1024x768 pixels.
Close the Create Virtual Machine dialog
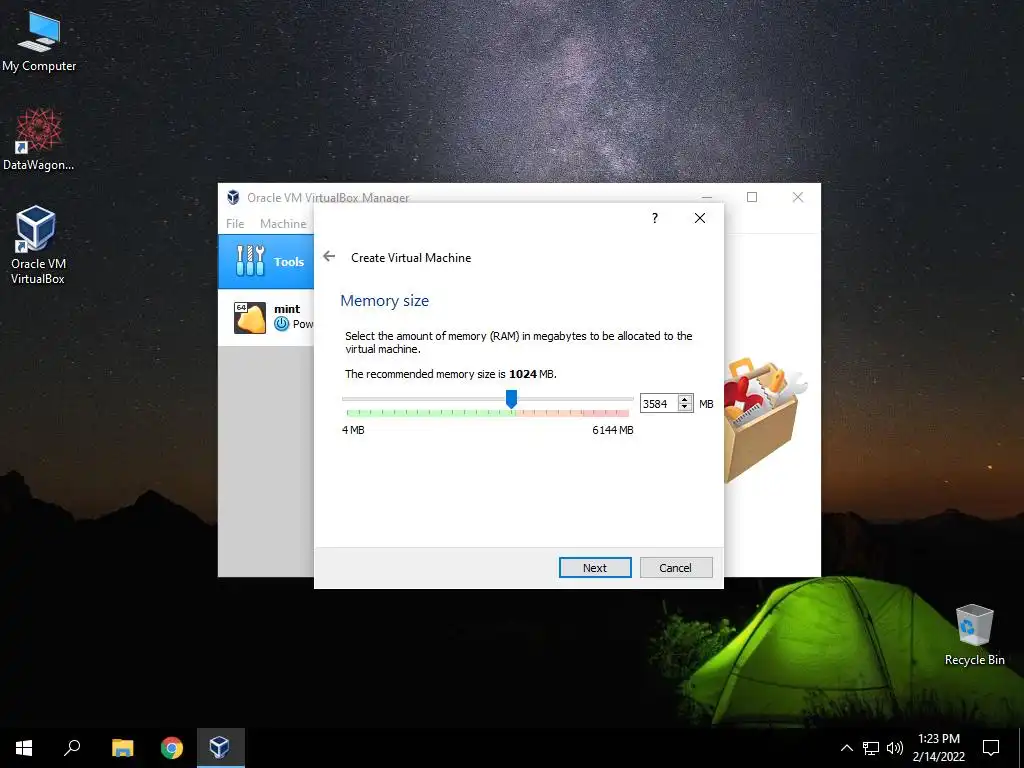(699, 218)
